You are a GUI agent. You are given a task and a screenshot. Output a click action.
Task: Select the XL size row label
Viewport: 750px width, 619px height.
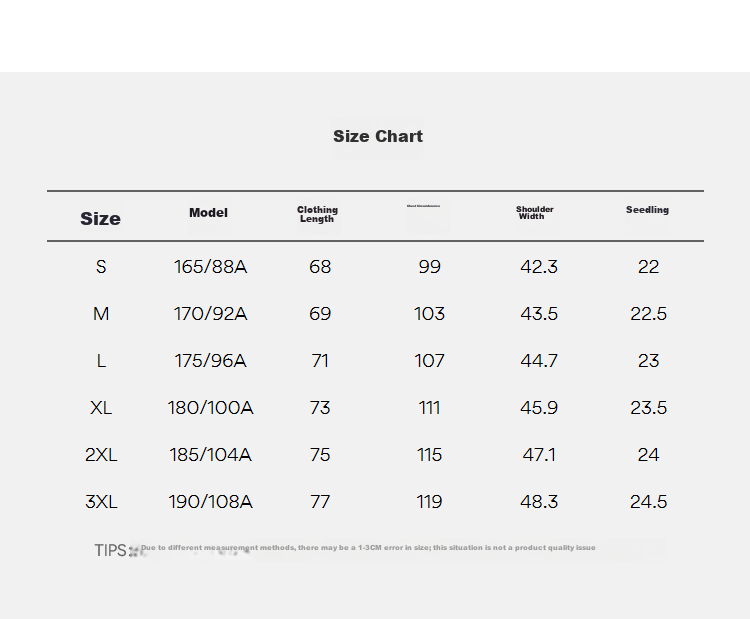(101, 408)
